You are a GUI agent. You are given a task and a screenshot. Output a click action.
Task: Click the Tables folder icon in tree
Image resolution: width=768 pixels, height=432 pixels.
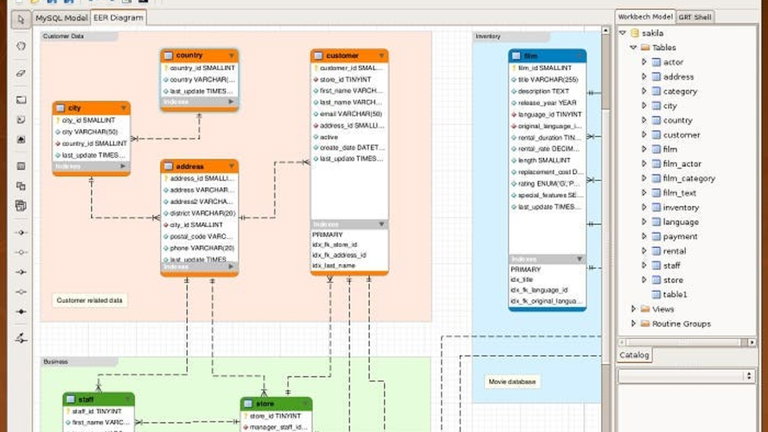pyautogui.click(x=646, y=48)
